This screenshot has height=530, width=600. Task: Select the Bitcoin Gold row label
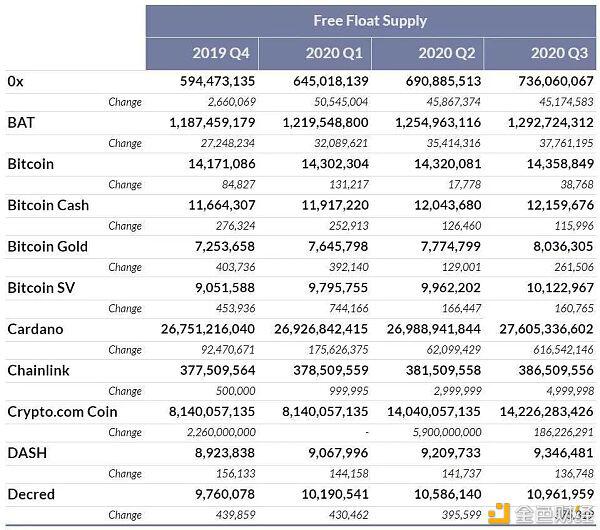pos(48,246)
